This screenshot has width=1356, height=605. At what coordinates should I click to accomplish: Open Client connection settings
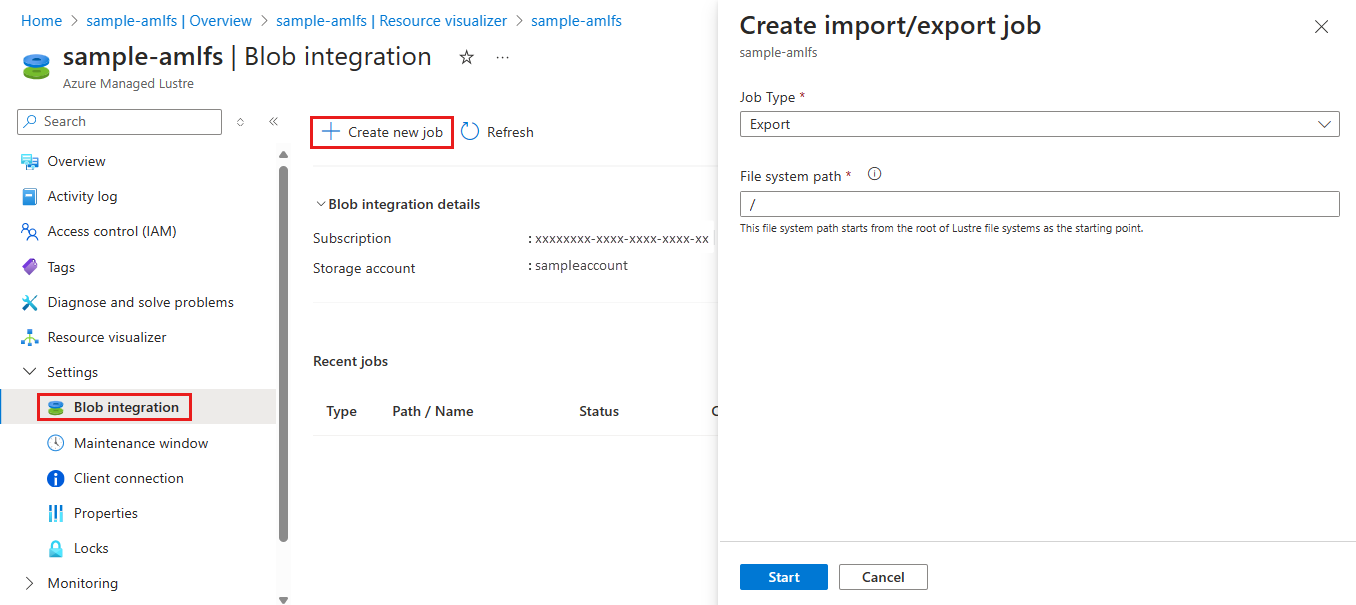128,478
